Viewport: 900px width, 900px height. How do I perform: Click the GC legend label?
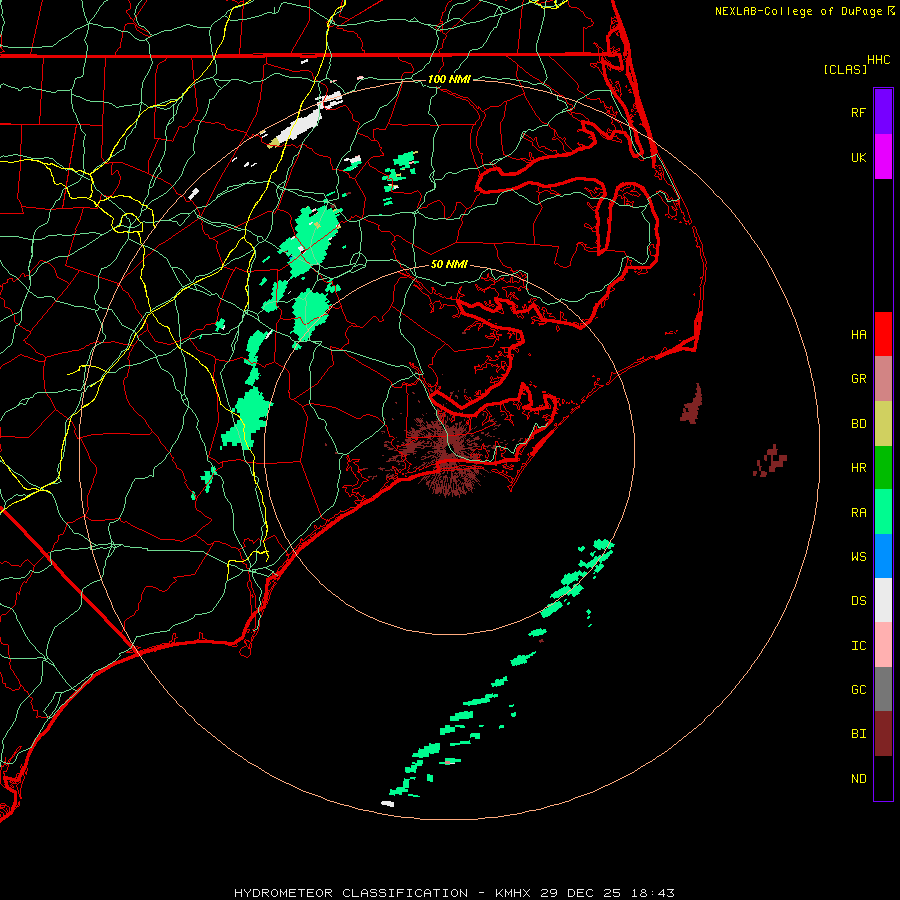(x=858, y=690)
